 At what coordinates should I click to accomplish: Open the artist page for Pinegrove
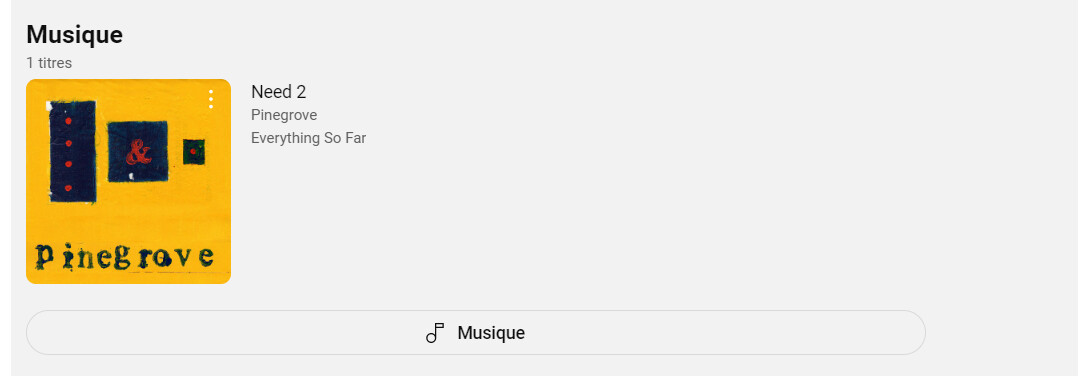point(284,115)
